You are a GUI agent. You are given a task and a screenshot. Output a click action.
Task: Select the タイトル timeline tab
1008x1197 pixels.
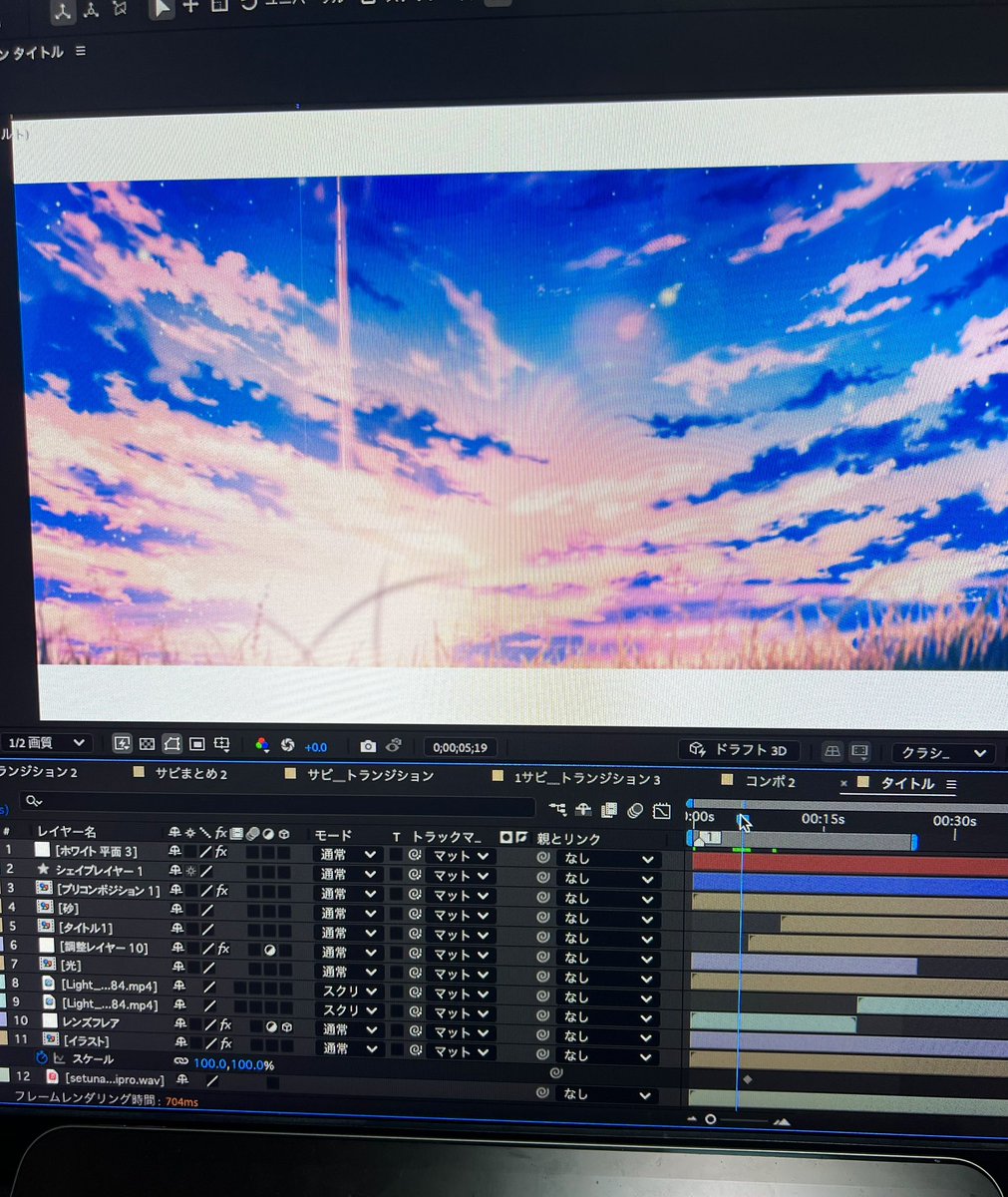907,784
